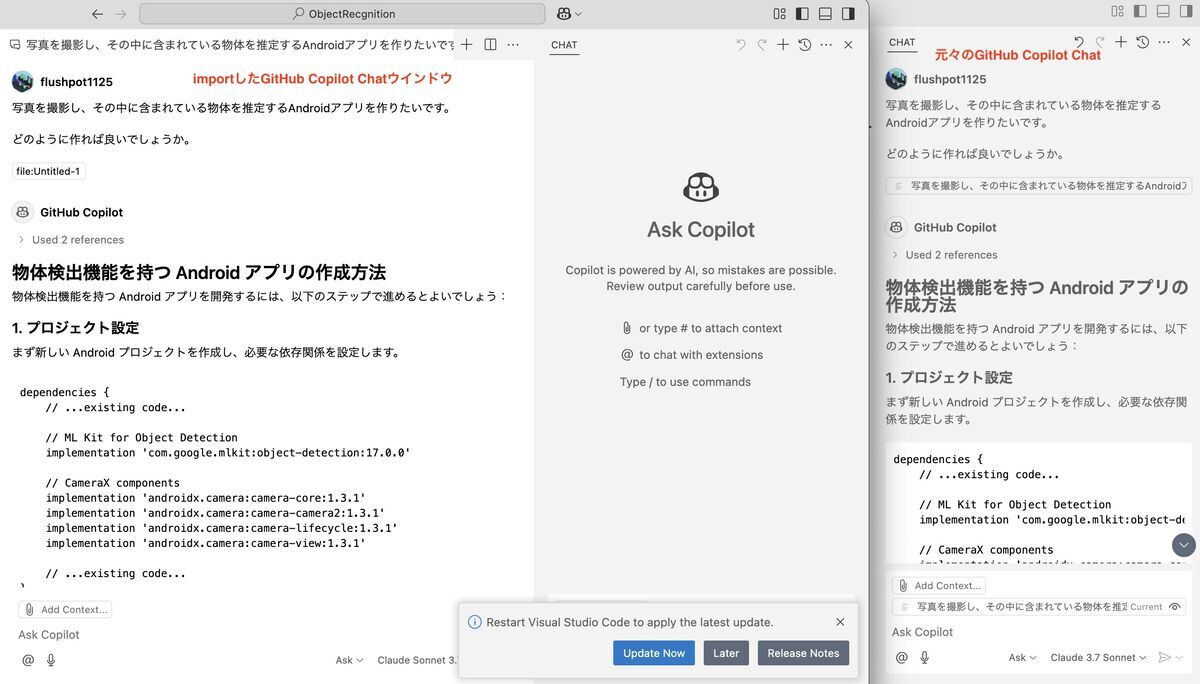Open the send options chevron beside the send arrow
The height and width of the screenshot is (684, 1200).
click(1180, 657)
